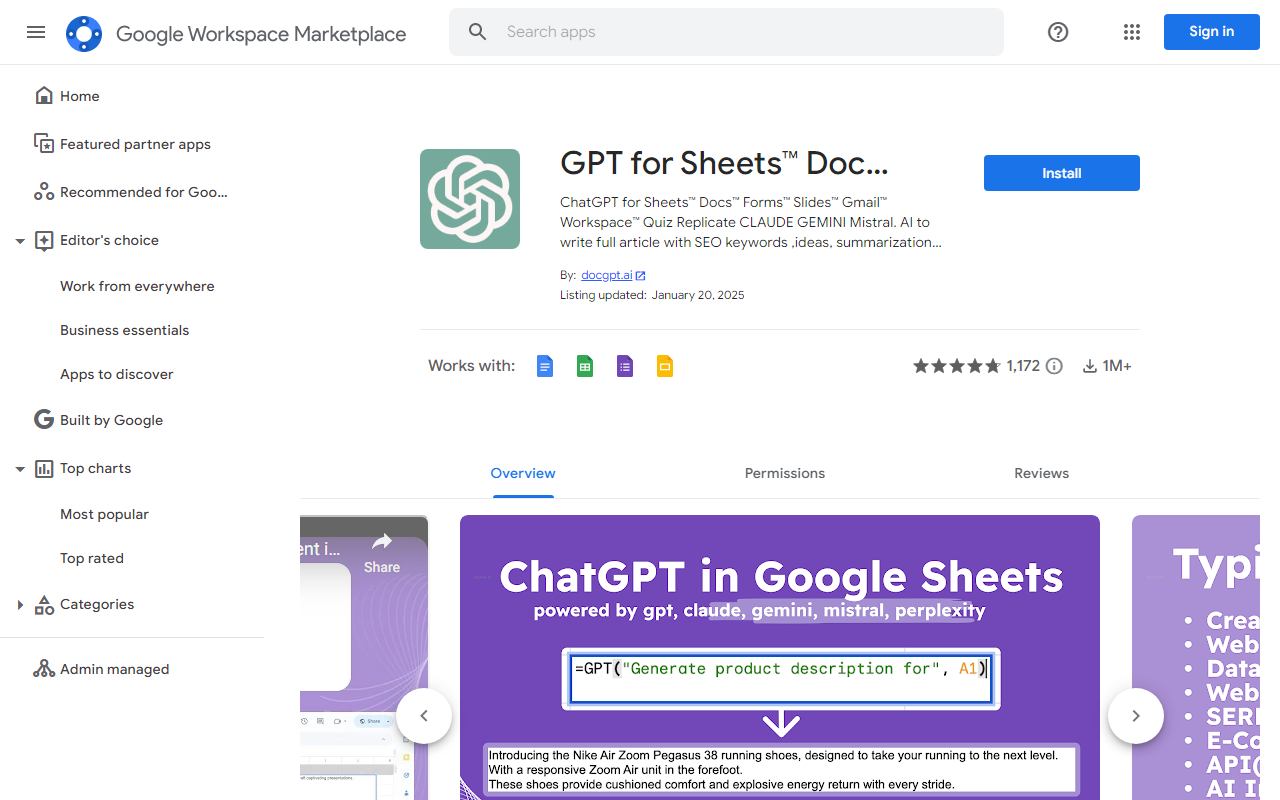
Task: Open Most popular in sidebar
Action: pyautogui.click(x=104, y=514)
